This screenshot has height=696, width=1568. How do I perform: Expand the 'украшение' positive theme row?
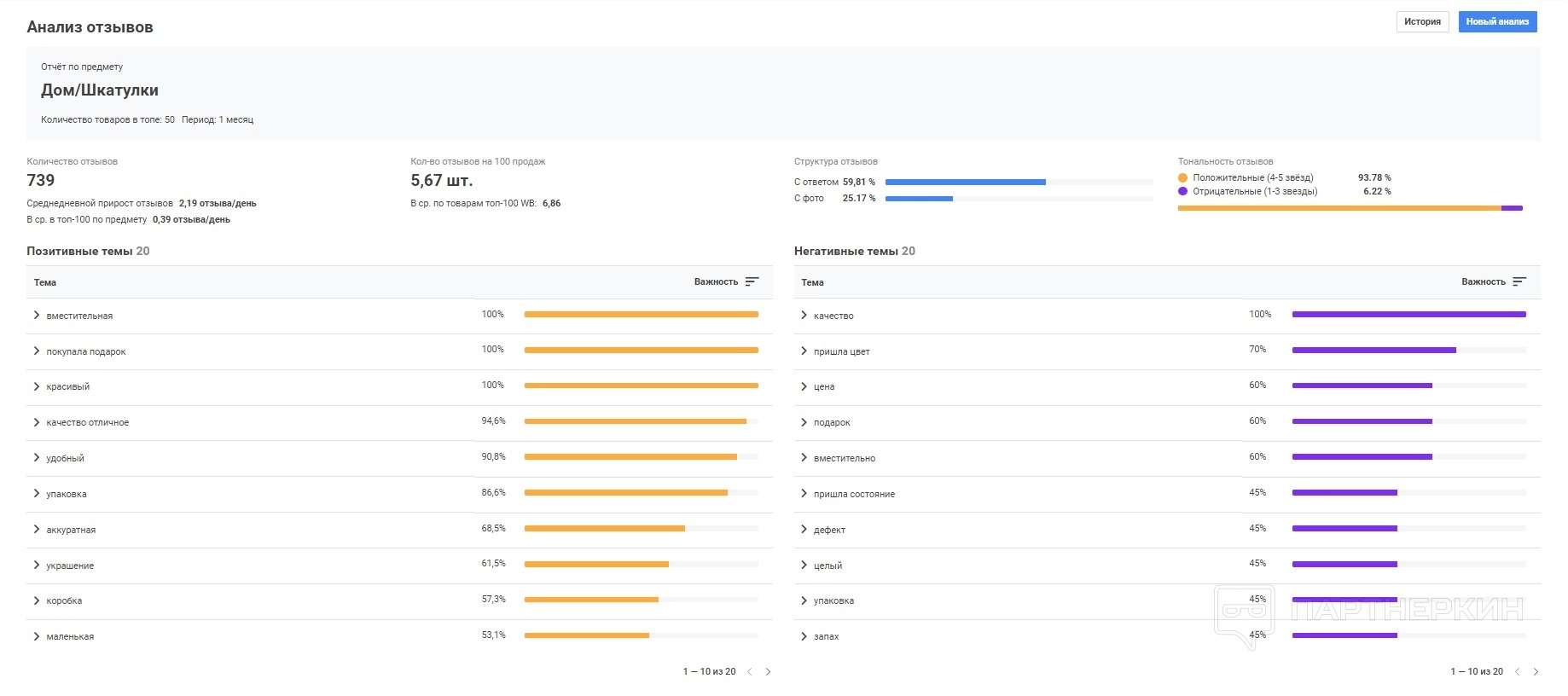pyautogui.click(x=37, y=565)
